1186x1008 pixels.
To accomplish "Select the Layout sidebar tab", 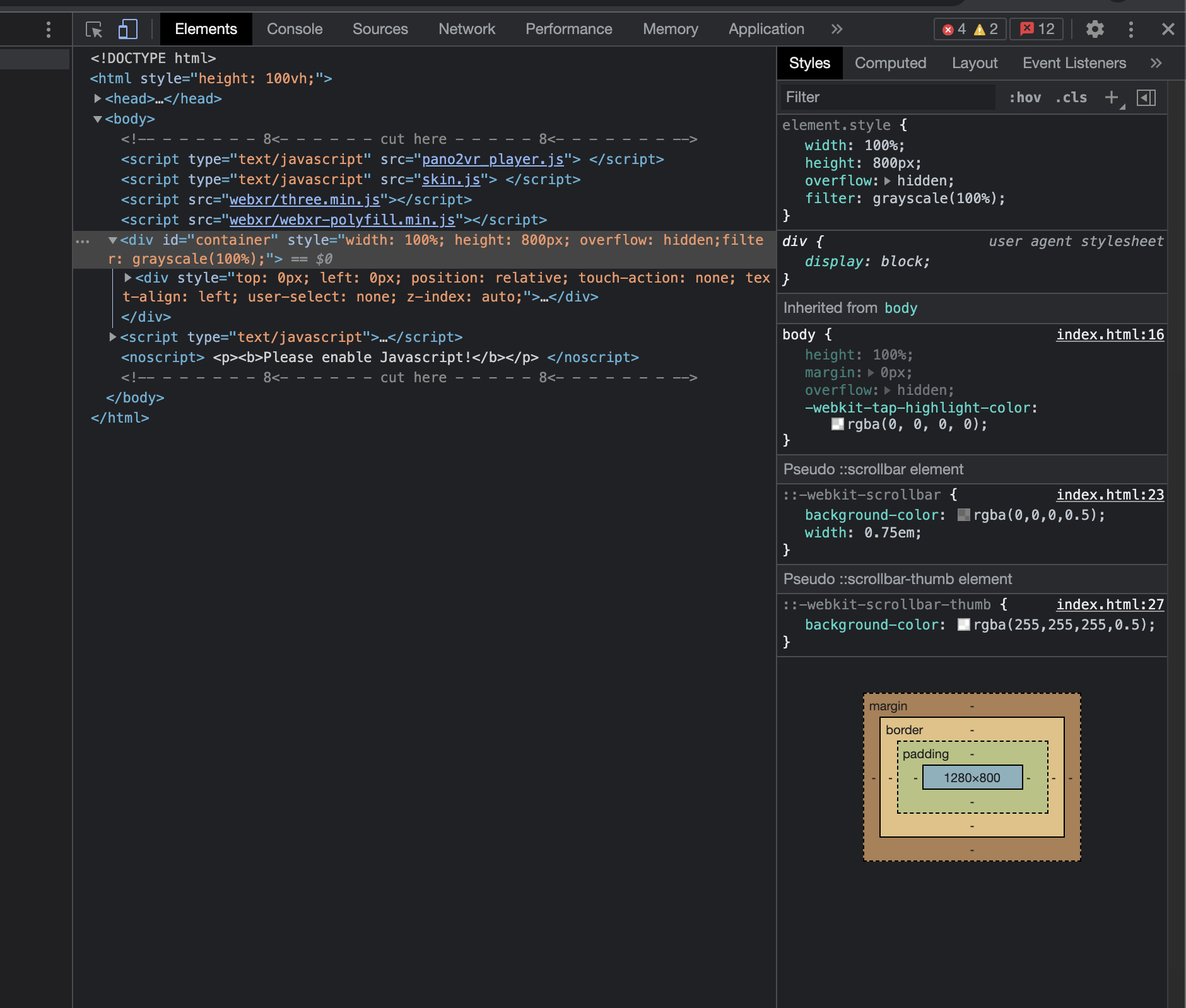I will [x=975, y=63].
